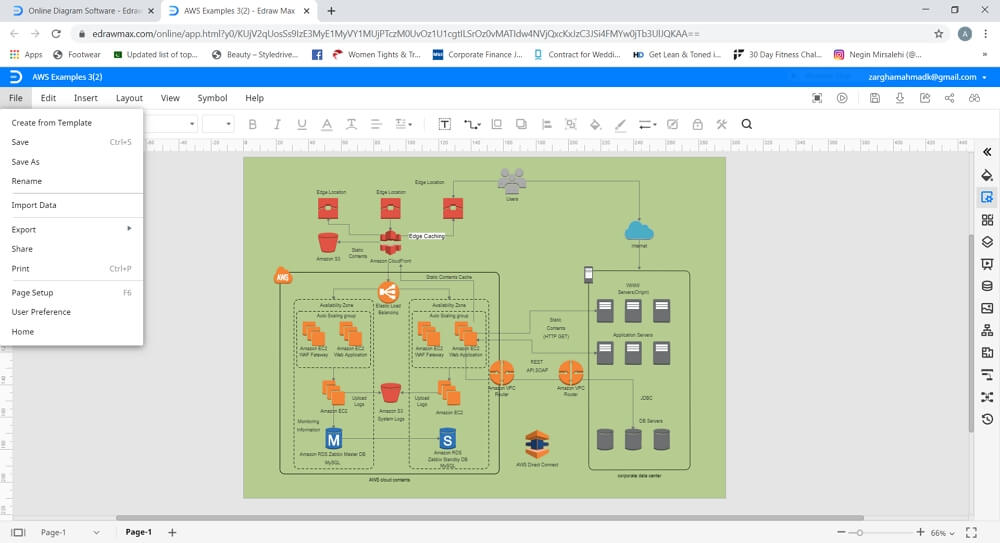This screenshot has width=1000, height=543.
Task: Choose Home in File menu
Action: pyautogui.click(x=22, y=332)
